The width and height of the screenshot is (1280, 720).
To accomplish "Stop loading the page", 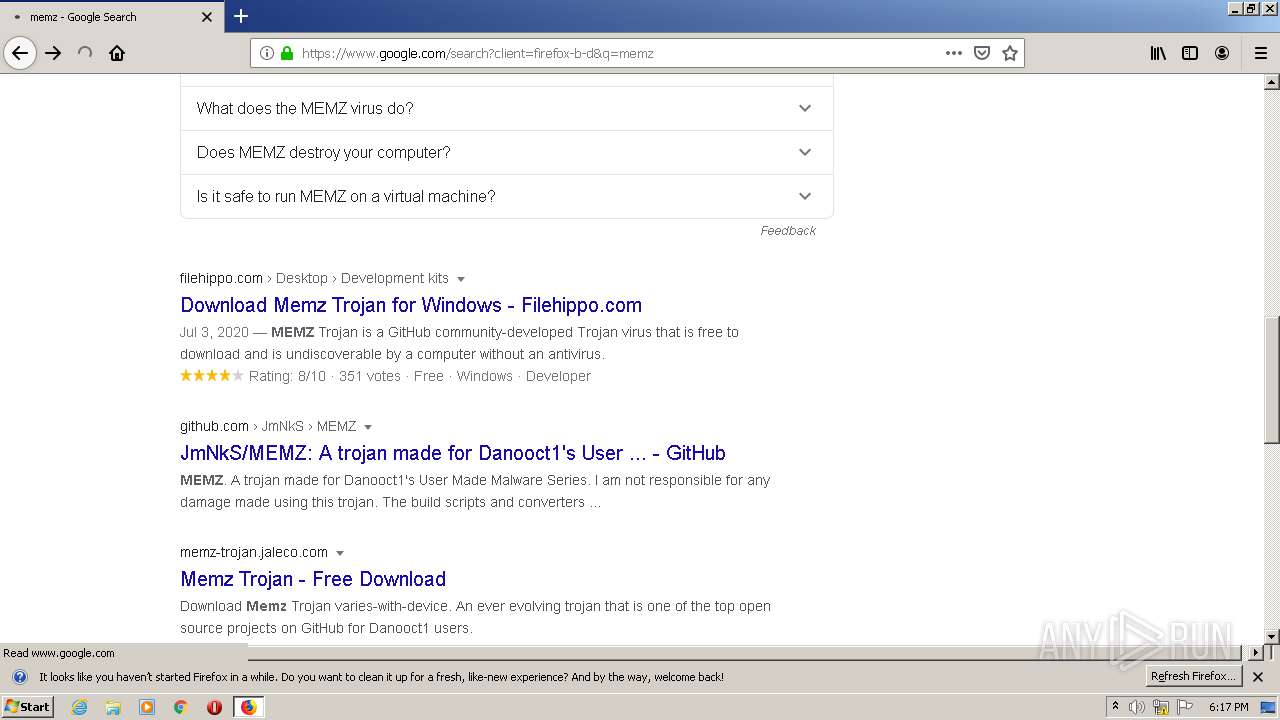I will point(85,53).
